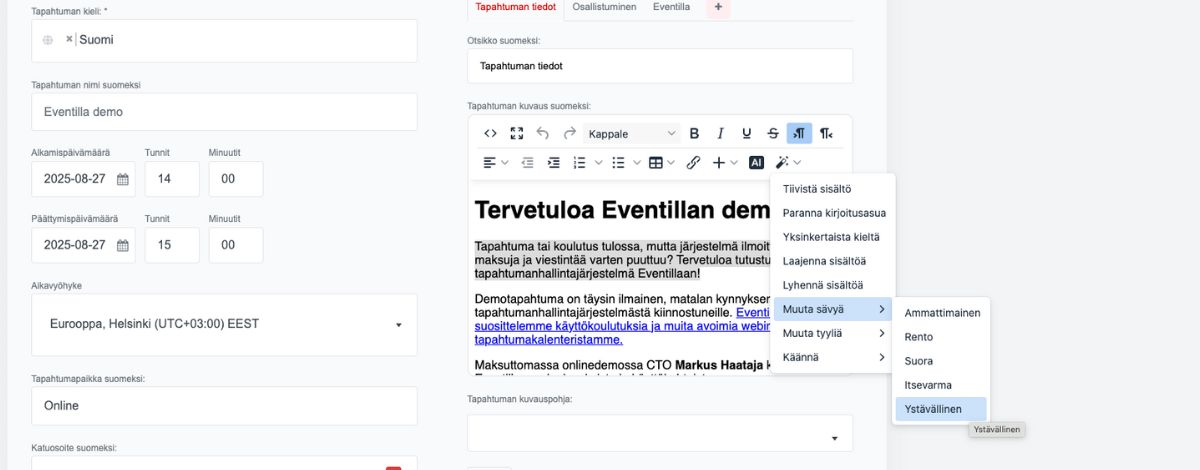Choose Laajenna sisältöä from menu
Screen dimensions: 1200x470
[x=833, y=261]
